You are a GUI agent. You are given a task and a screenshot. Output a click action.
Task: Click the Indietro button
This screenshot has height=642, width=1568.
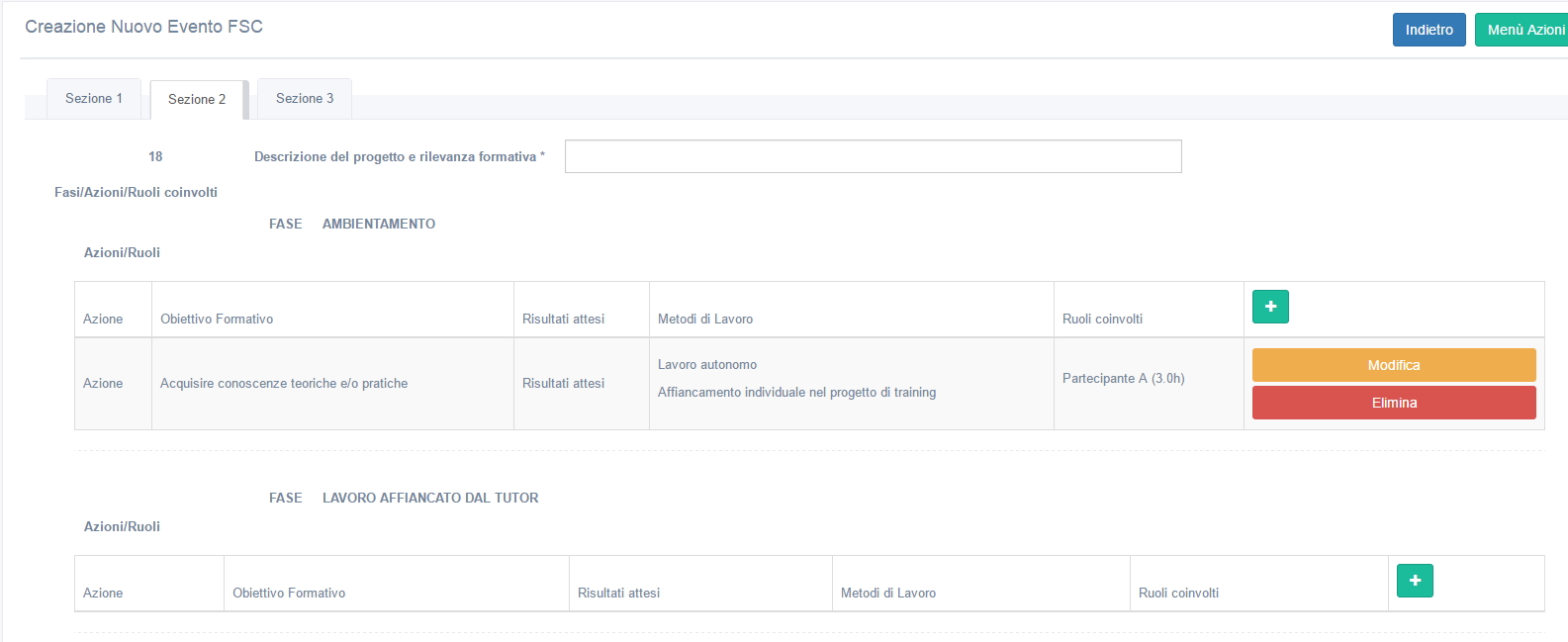pos(1429,30)
